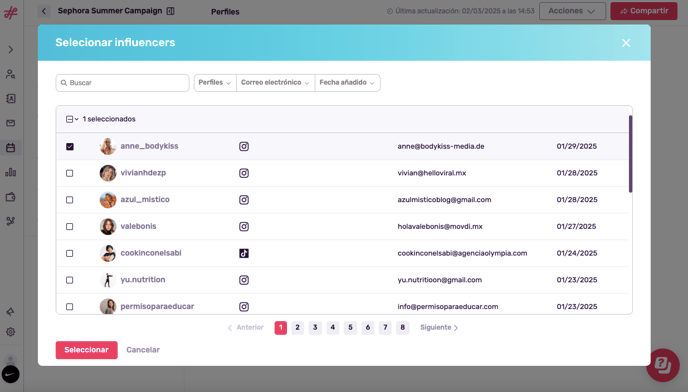Click Instagram icon for permisoparaeducar
Screen dimensions: 688x392
tap(244, 307)
